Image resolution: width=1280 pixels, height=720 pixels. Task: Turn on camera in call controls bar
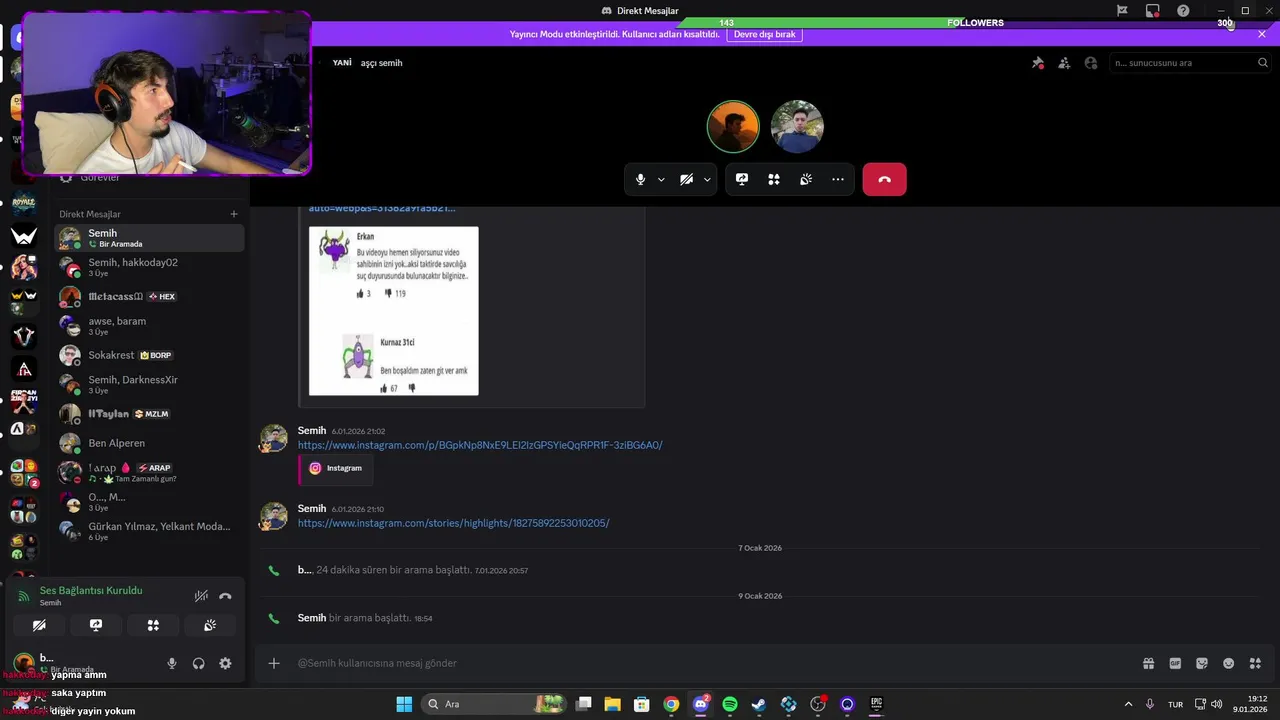point(686,180)
